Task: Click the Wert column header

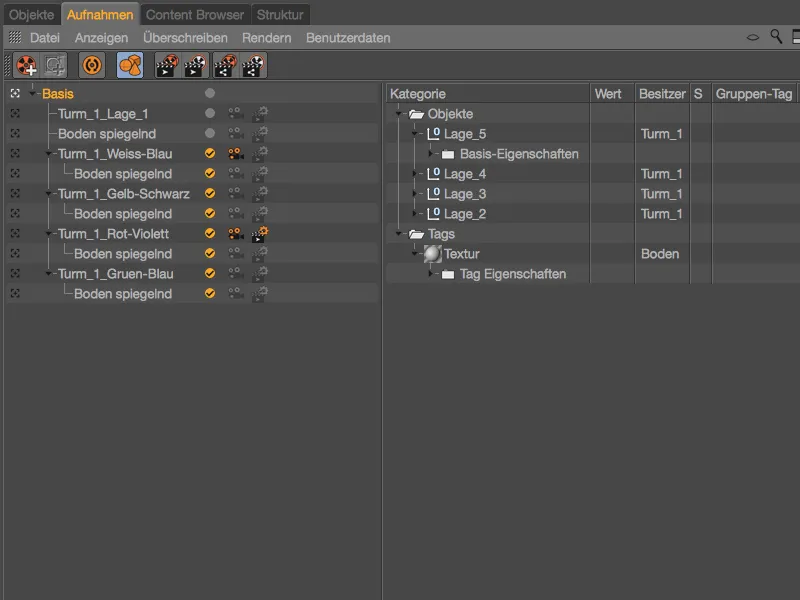Action: point(612,93)
